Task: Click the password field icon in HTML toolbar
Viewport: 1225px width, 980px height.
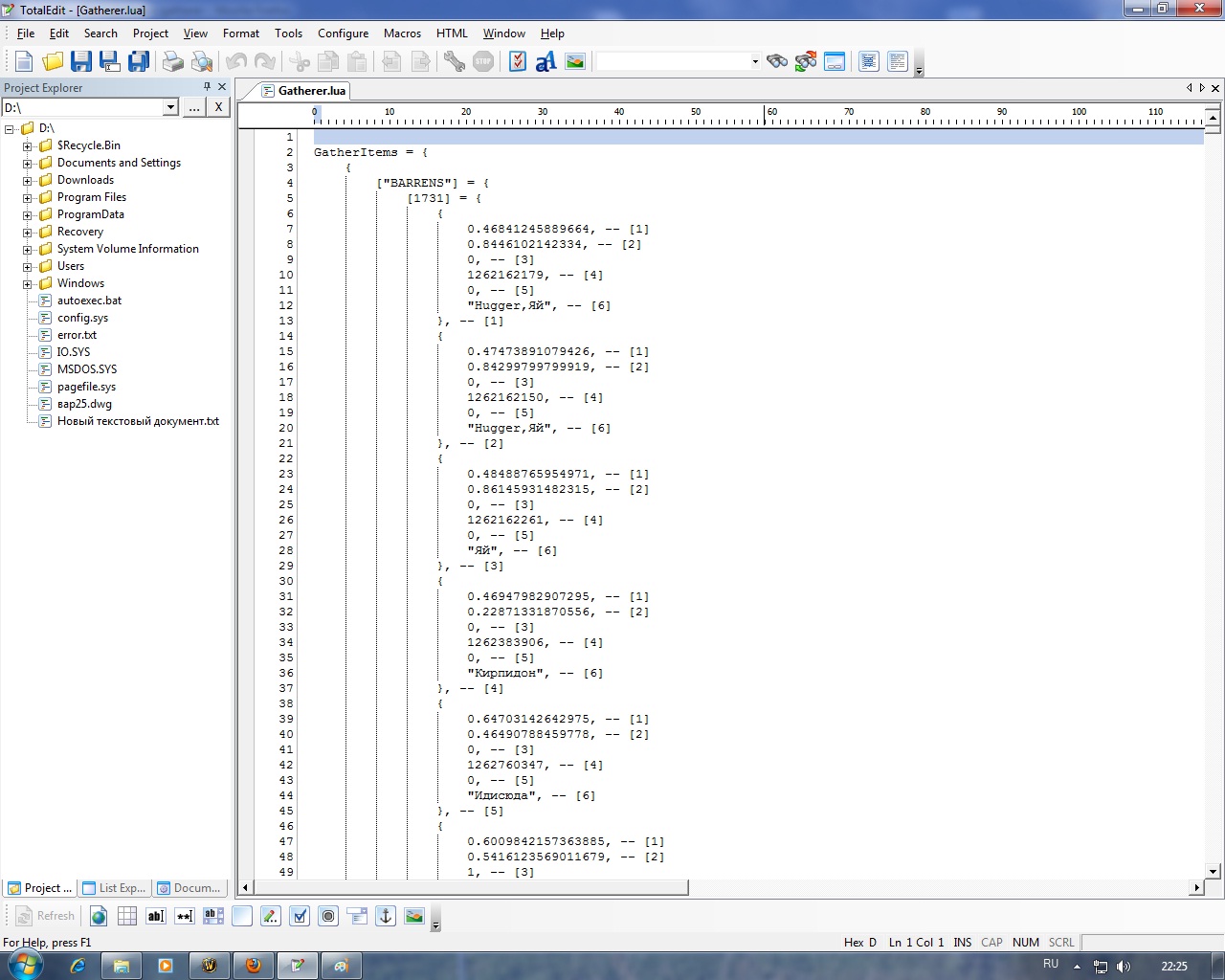Action: pyautogui.click(x=185, y=916)
